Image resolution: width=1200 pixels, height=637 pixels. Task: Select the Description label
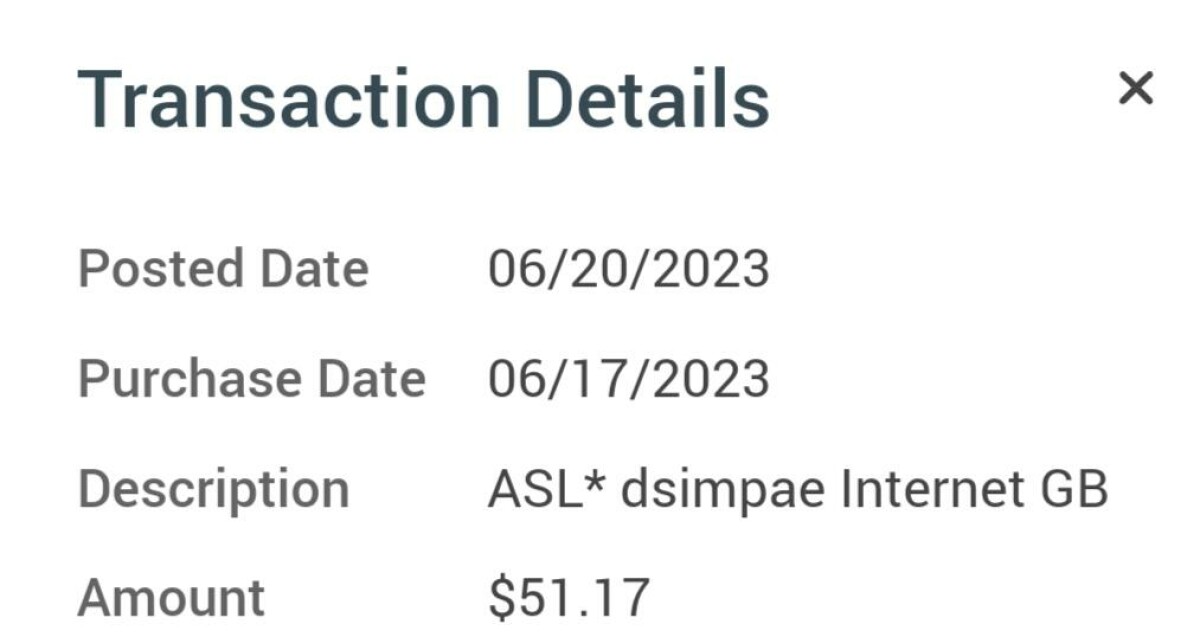pos(213,490)
